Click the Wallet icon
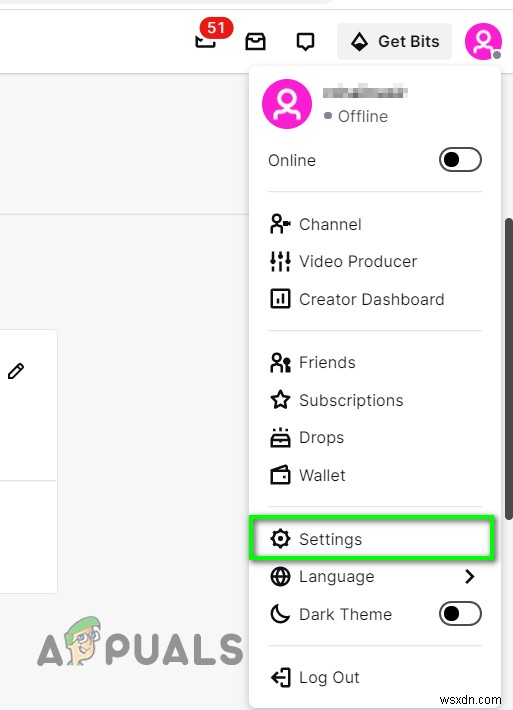 point(280,475)
